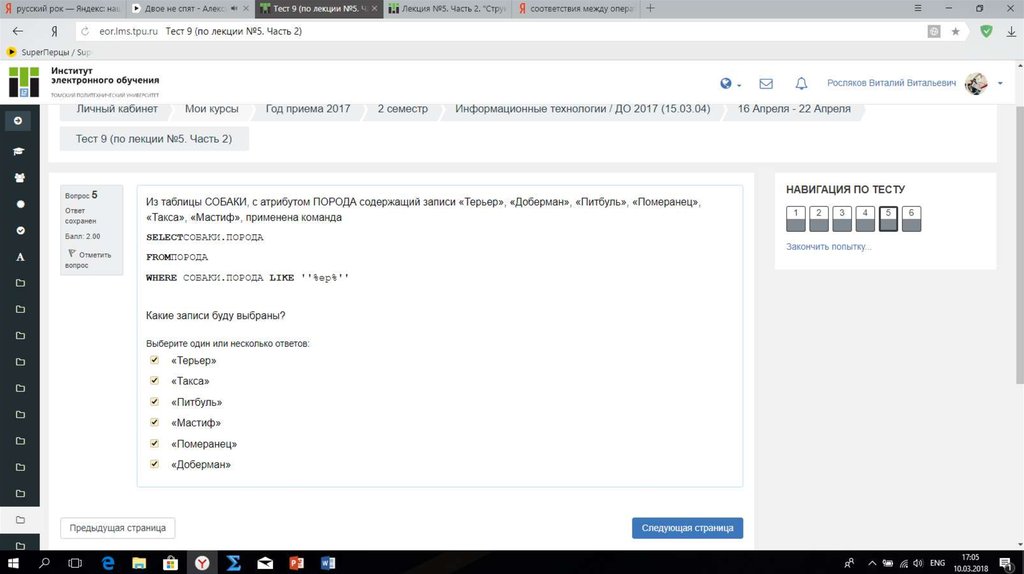The width and height of the screenshot is (1024, 574).
Task: Switch ENG input language in tray
Action: click(937, 563)
